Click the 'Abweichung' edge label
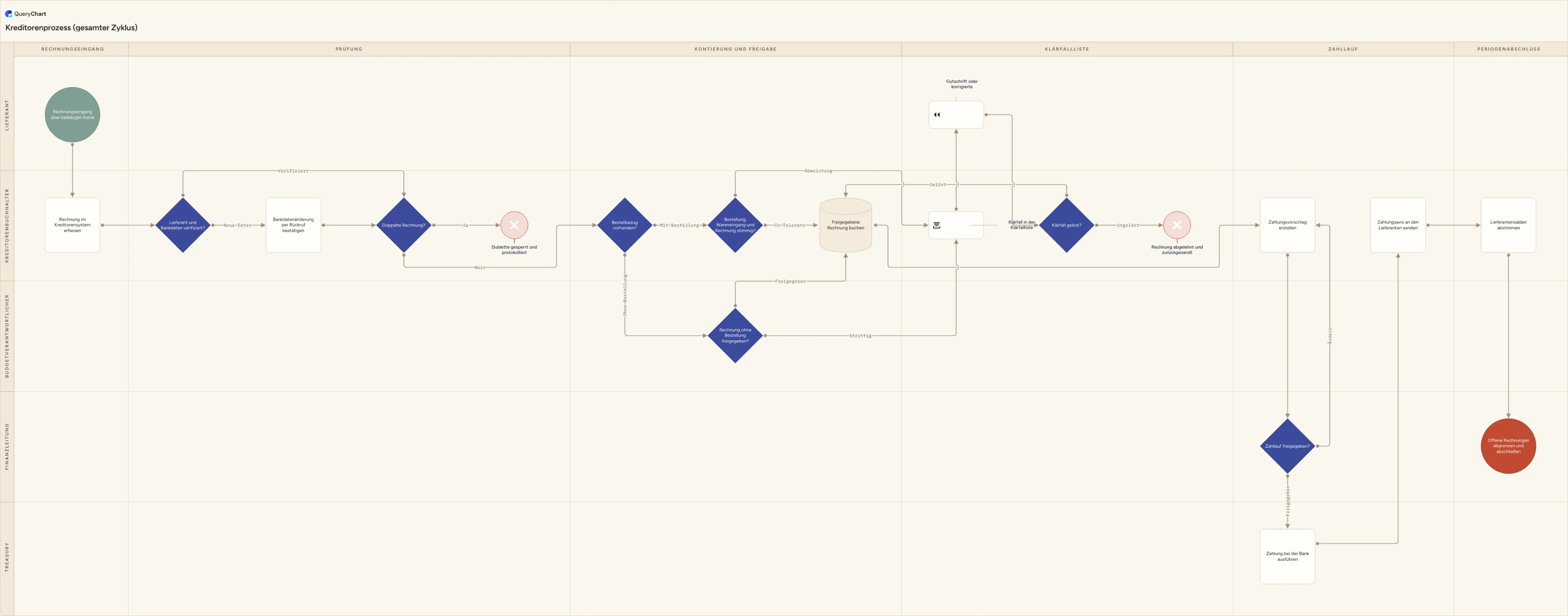 (818, 171)
